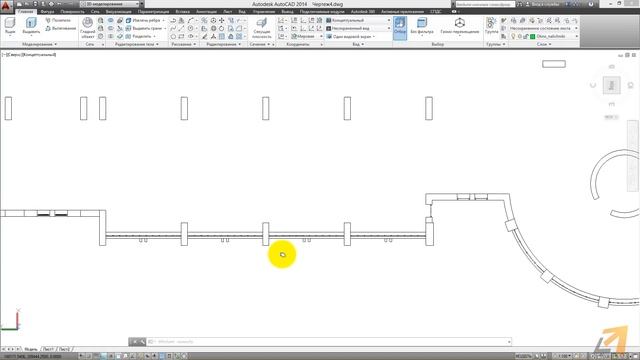Select the Line tool in Drawing panel
The width and height of the screenshot is (640, 360).
[181, 28]
